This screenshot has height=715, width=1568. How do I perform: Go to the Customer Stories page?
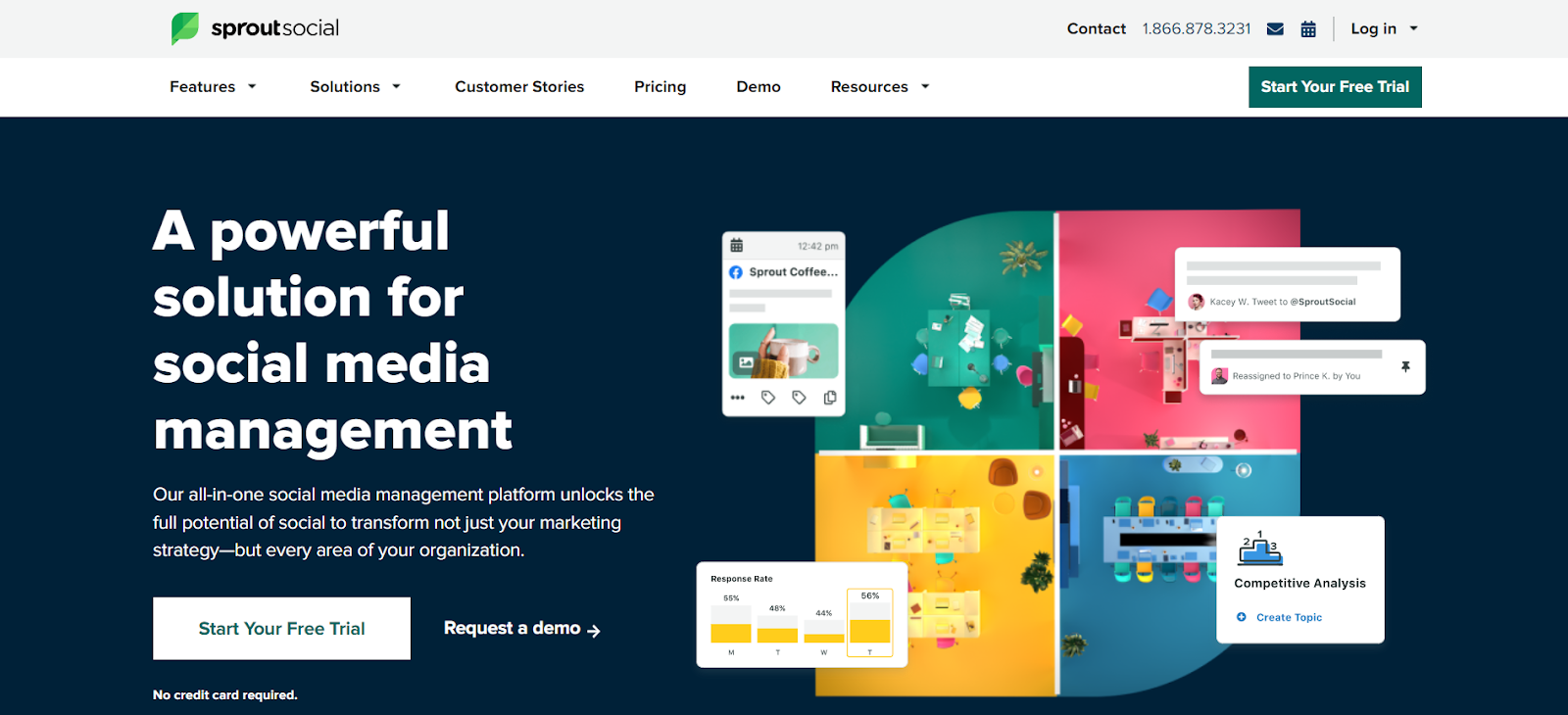tap(519, 87)
